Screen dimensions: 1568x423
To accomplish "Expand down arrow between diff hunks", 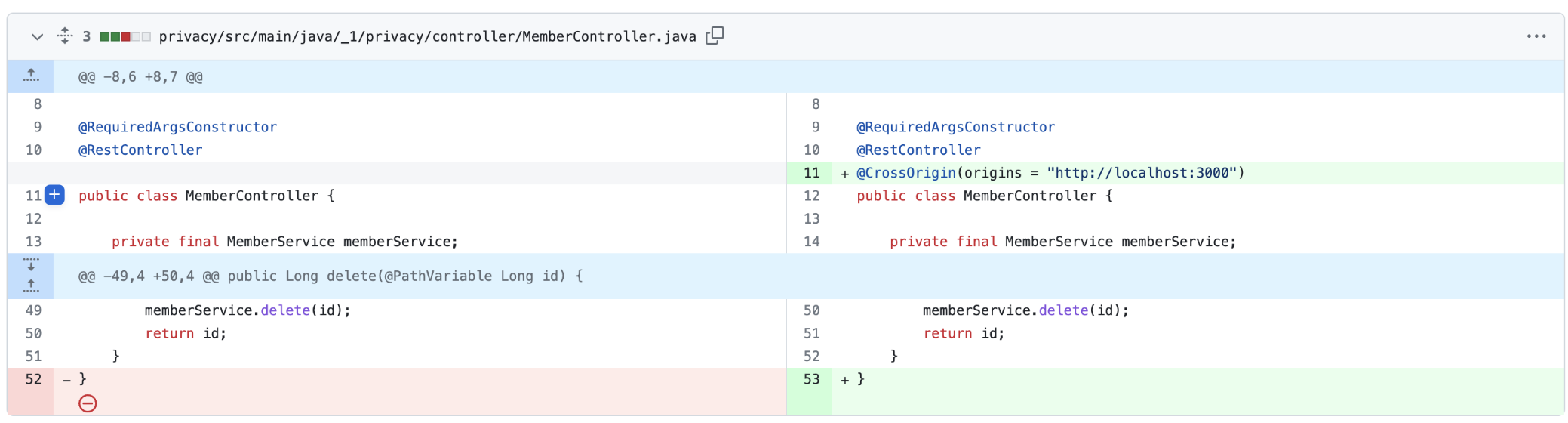I will point(31,265).
